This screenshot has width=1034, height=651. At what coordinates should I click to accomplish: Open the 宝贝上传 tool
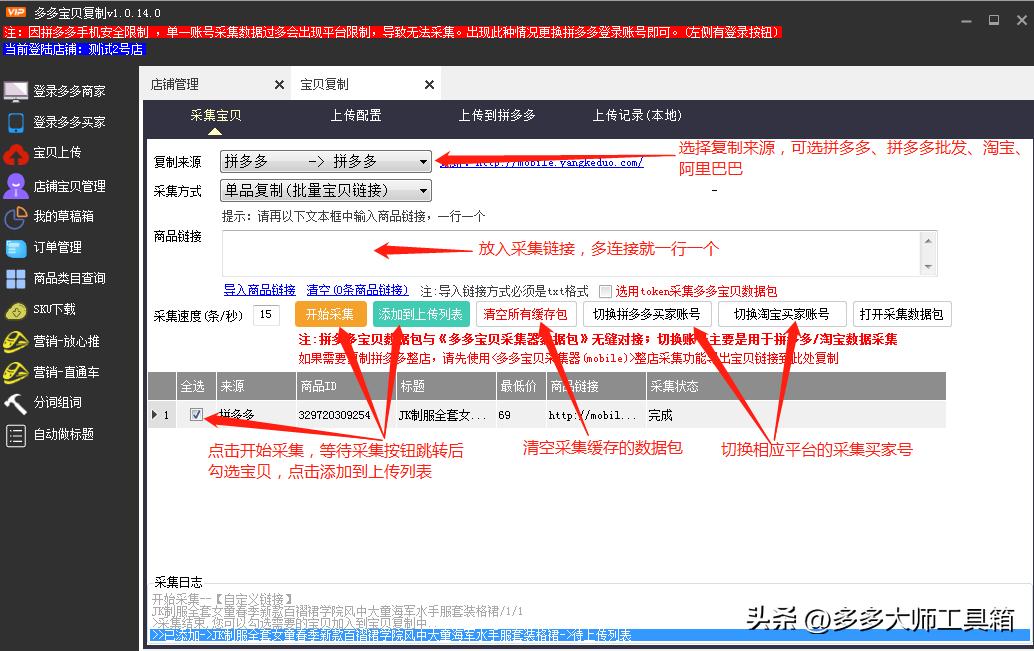point(62,155)
